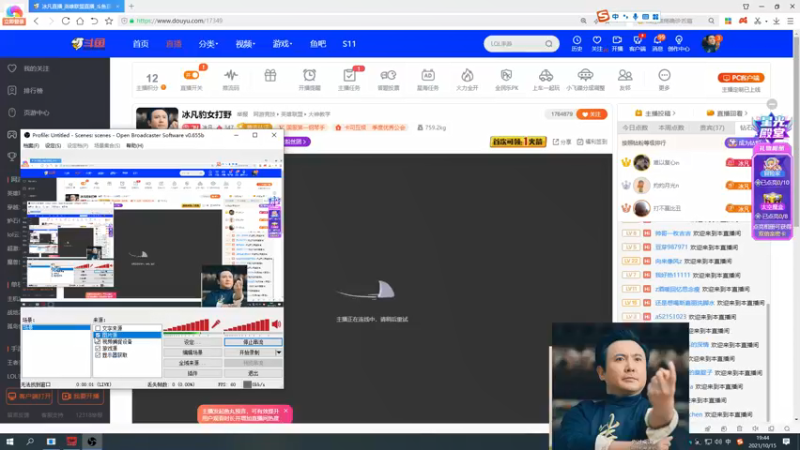Click the browser reload icon
The width and height of the screenshot is (800, 450).
tap(65, 21)
